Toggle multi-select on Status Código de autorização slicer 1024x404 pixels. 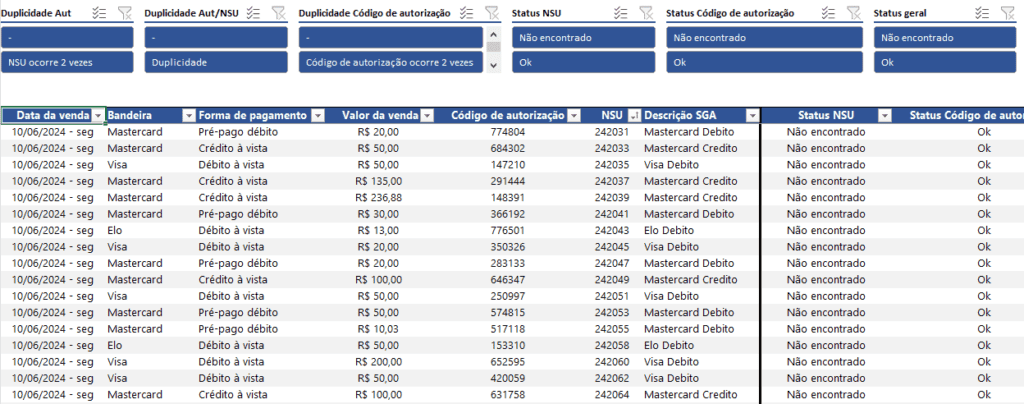(826, 13)
